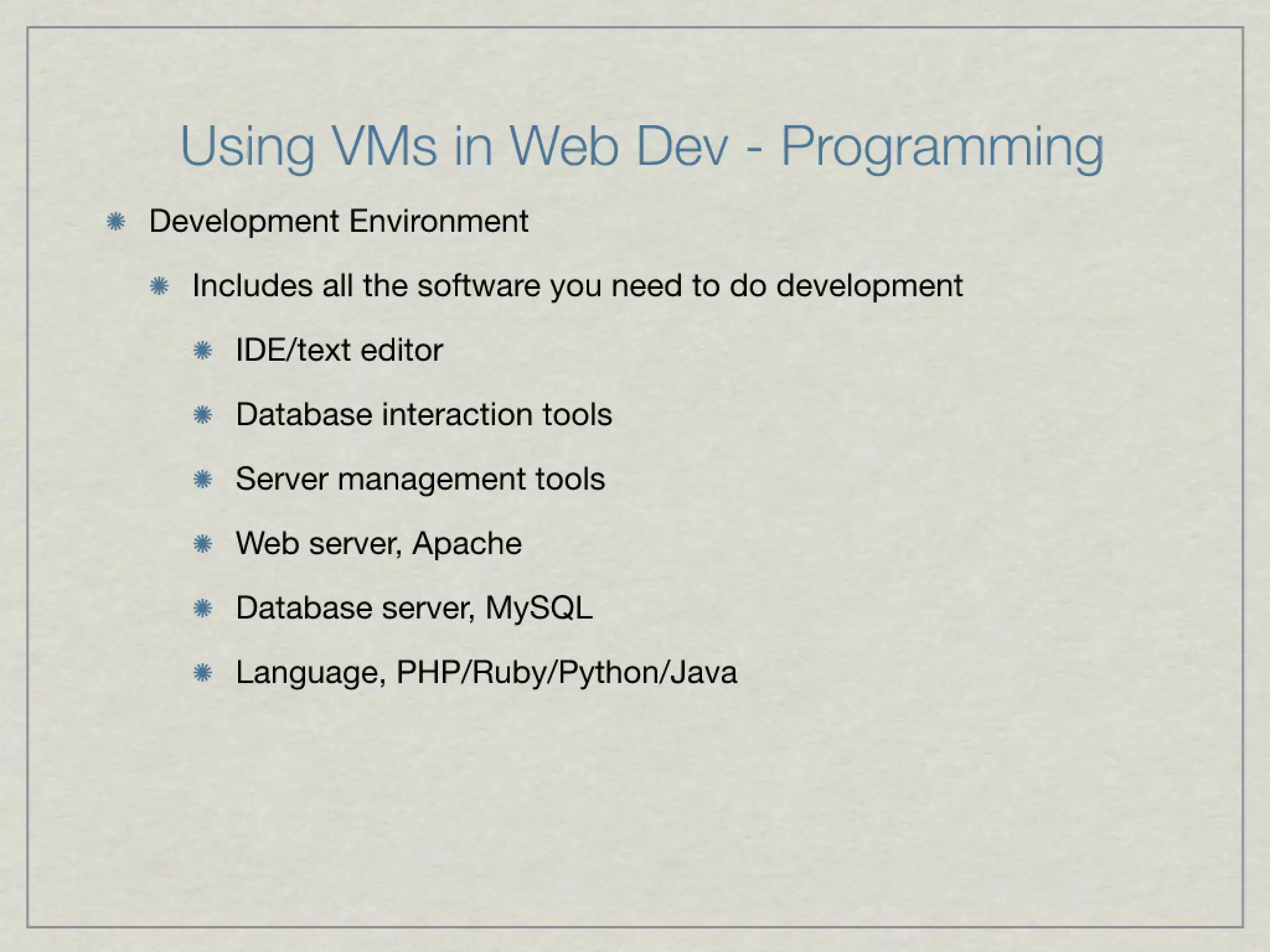Select the 'Database interaction tools' line
Screen dimensions: 1270x952
(x=424, y=415)
